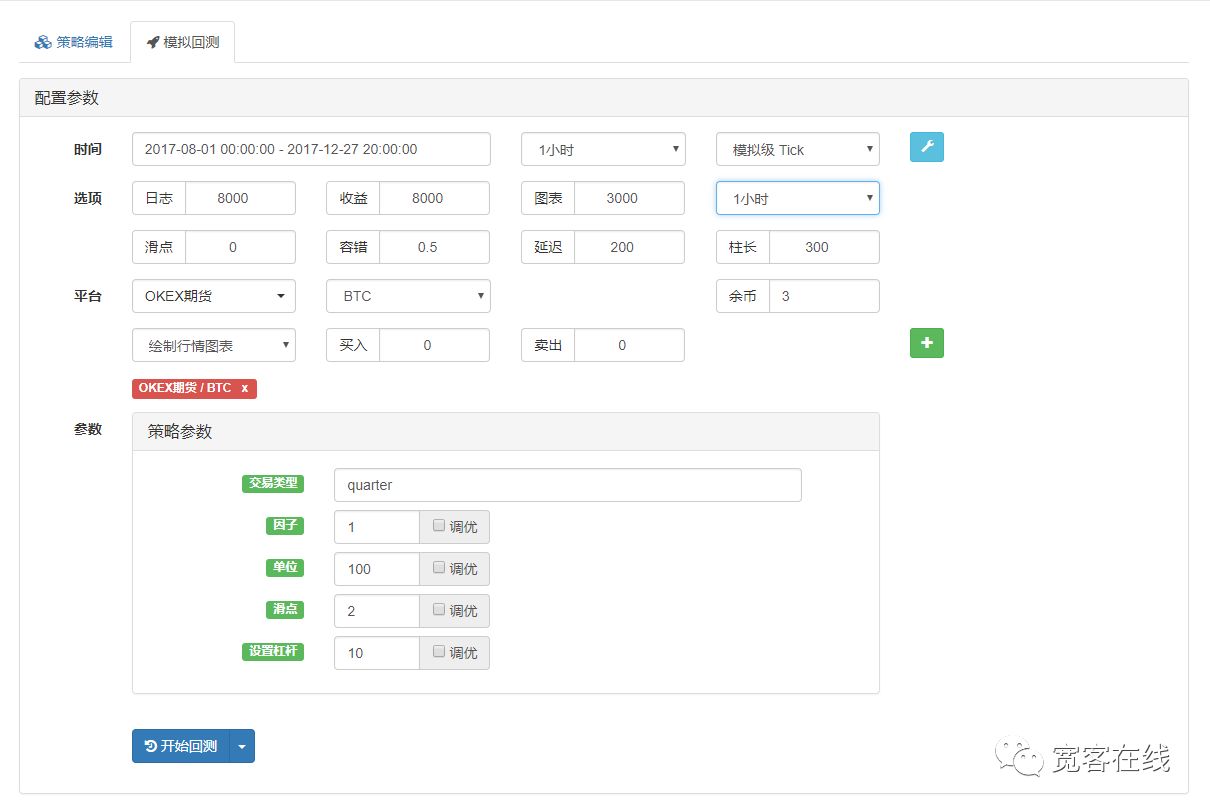Click the 开始回测 button
This screenshot has height=812, width=1210.
tap(181, 746)
